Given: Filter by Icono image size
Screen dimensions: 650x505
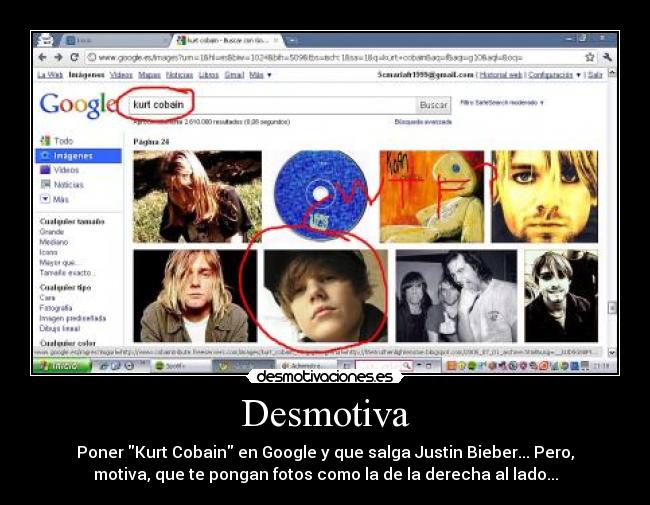Looking at the screenshot, I should 49,252.
